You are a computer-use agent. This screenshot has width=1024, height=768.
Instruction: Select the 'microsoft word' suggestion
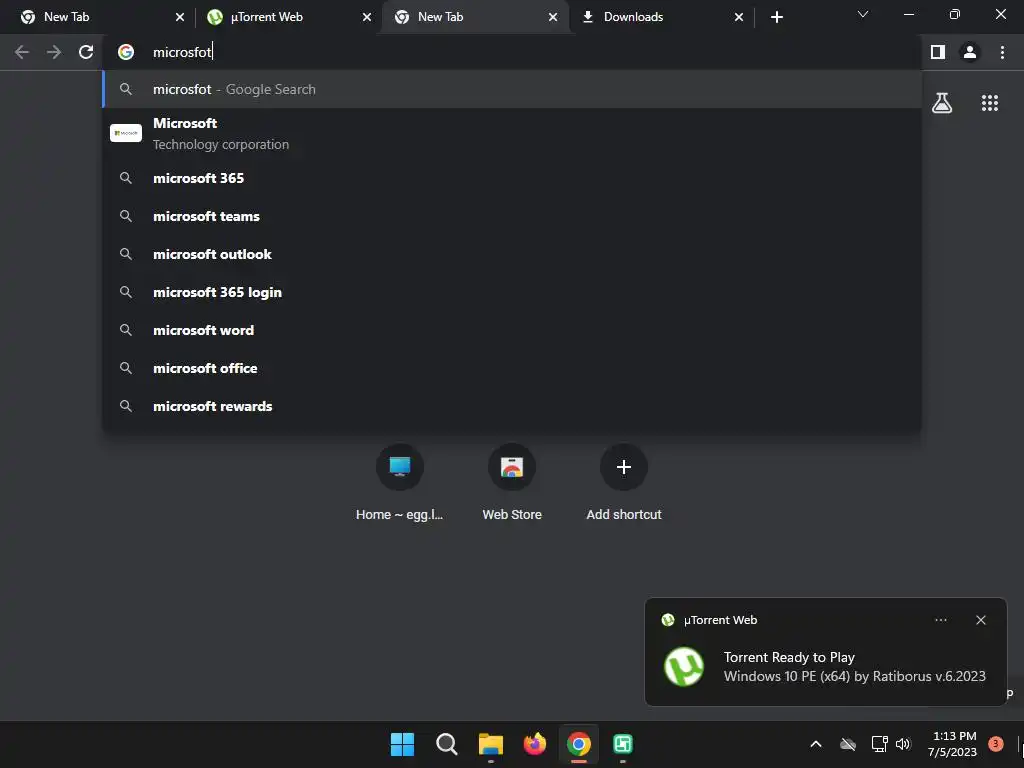point(512,330)
